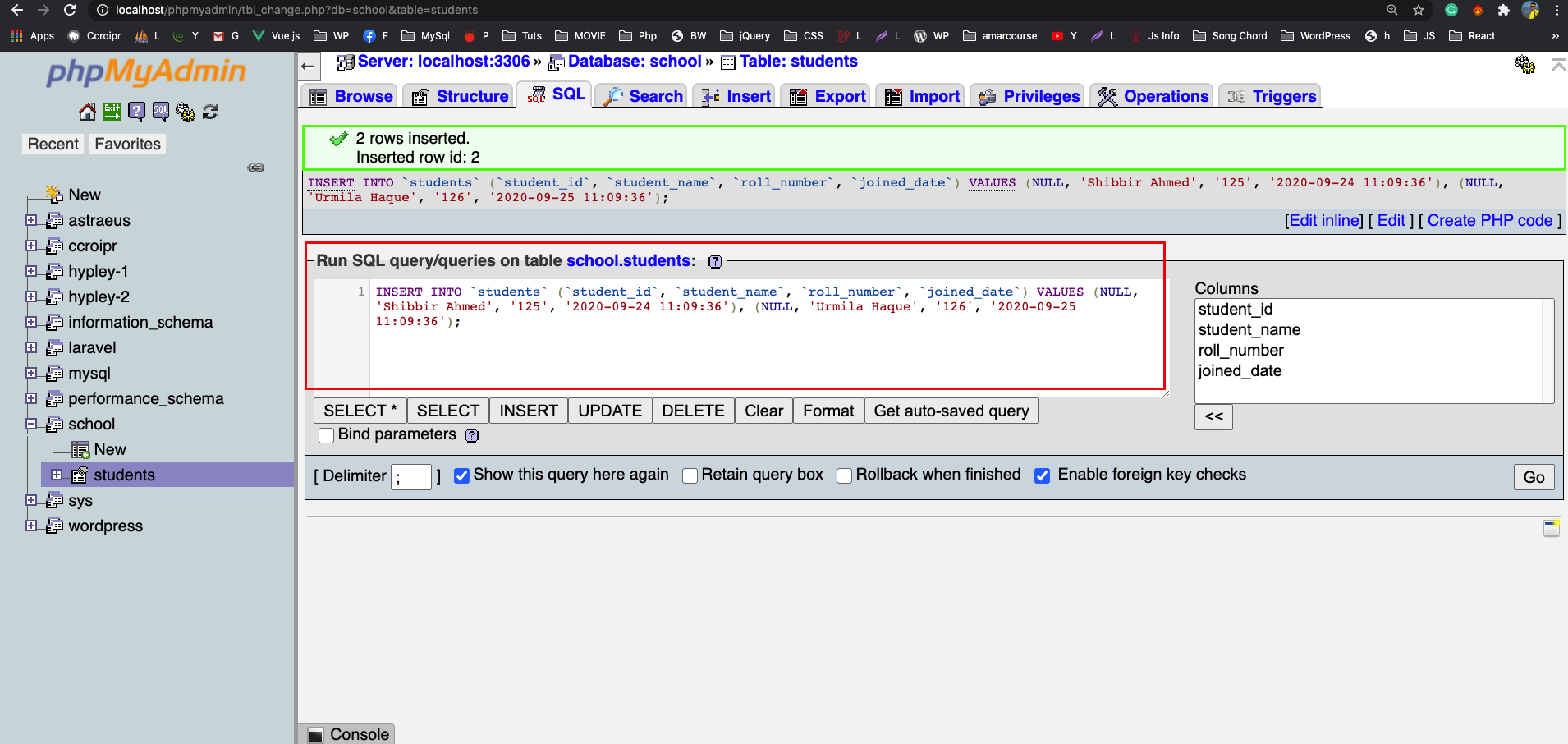1568x744 pixels.
Task: Open the Triggers tab
Action: pyautogui.click(x=1271, y=96)
